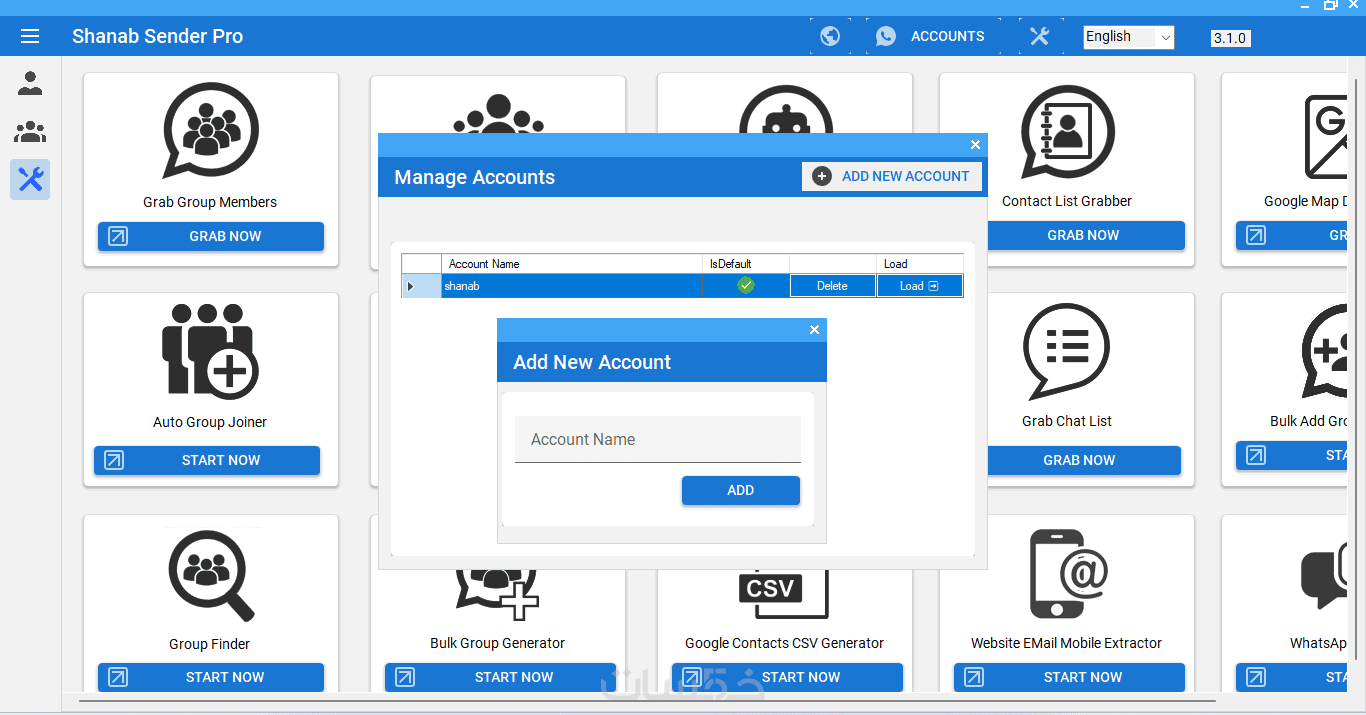Click START NOW under Bulk Group Generator
The height and width of the screenshot is (715, 1366).
tap(500, 677)
